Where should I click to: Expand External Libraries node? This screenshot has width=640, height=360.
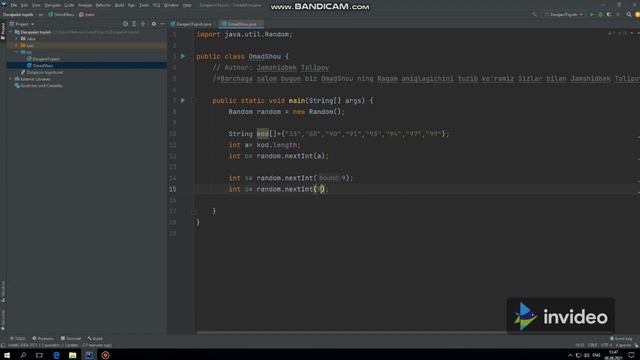(11, 79)
